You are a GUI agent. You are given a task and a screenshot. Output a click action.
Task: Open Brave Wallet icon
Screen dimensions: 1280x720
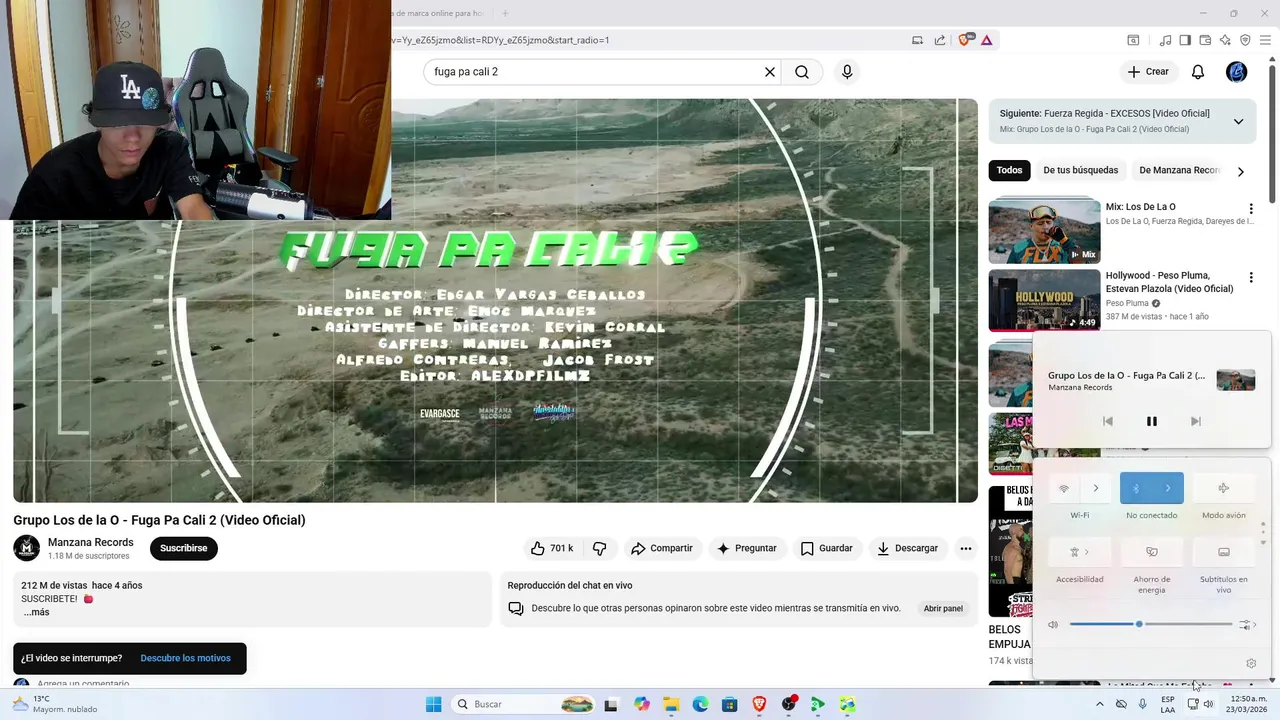pyautogui.click(x=1205, y=40)
